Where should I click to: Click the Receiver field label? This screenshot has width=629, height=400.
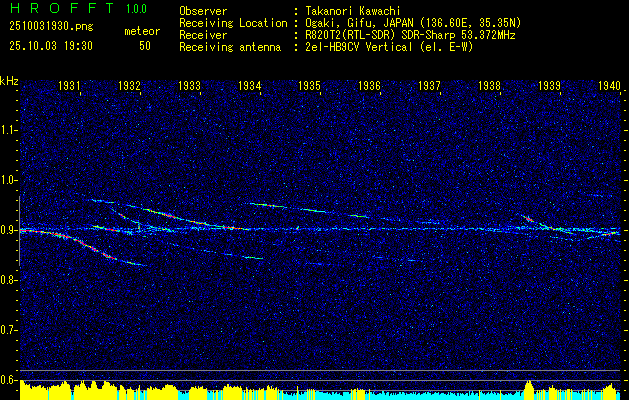click(203, 35)
